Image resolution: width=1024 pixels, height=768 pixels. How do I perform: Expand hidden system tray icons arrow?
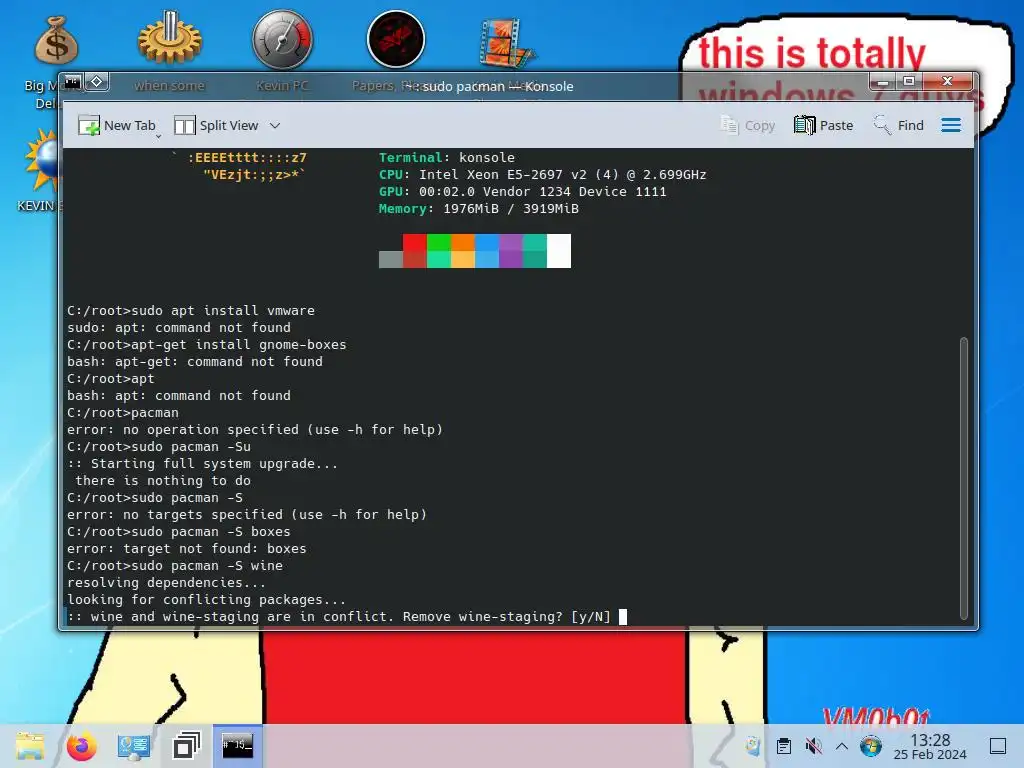(841, 746)
